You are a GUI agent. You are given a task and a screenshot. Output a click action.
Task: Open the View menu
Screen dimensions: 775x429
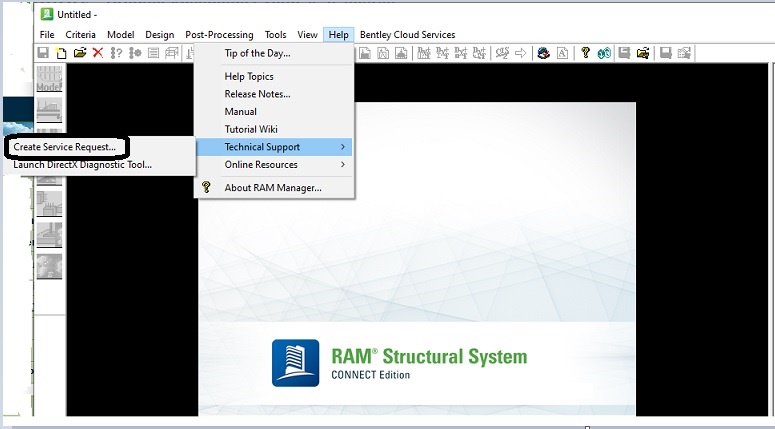(x=307, y=35)
